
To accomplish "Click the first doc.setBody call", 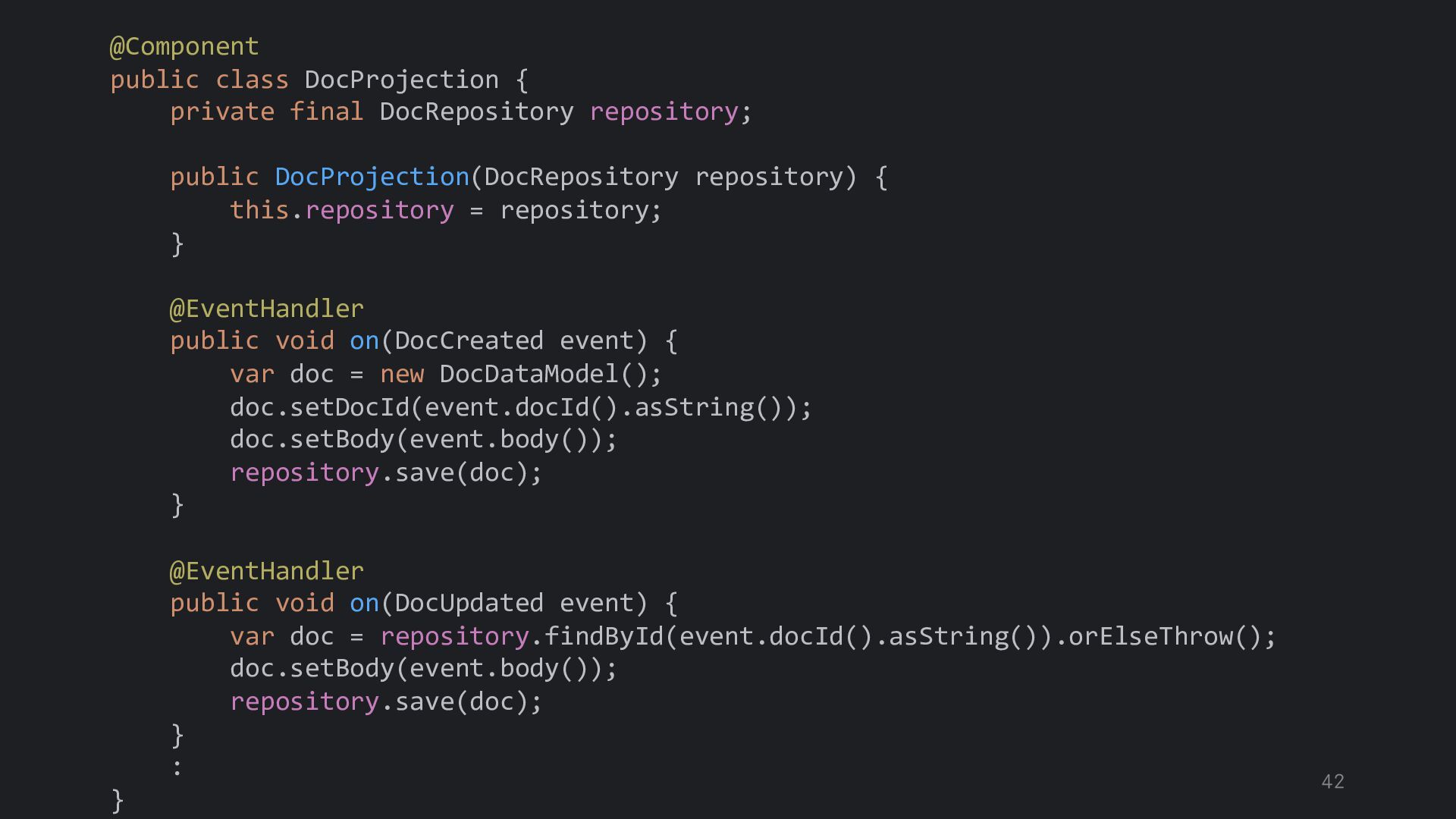I will 312,440.
